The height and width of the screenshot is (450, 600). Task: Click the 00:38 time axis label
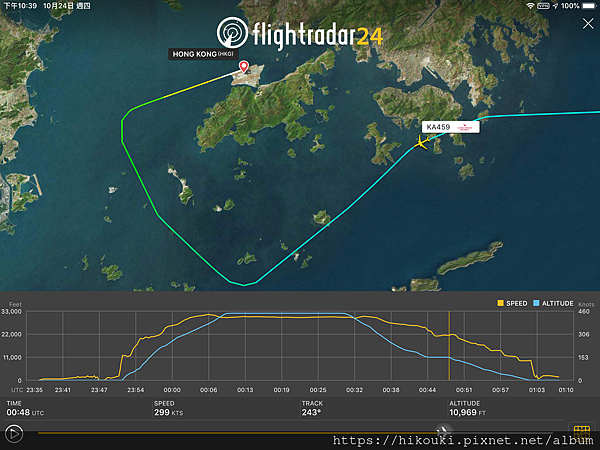(x=391, y=390)
